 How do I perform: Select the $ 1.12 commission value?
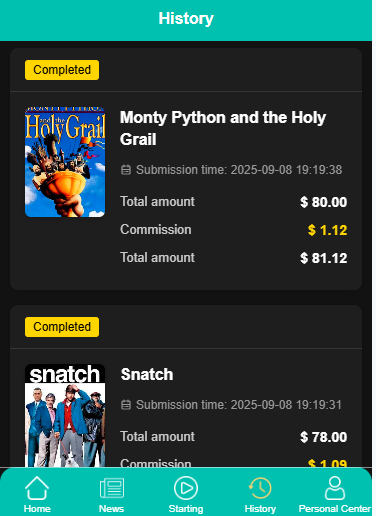click(x=327, y=230)
